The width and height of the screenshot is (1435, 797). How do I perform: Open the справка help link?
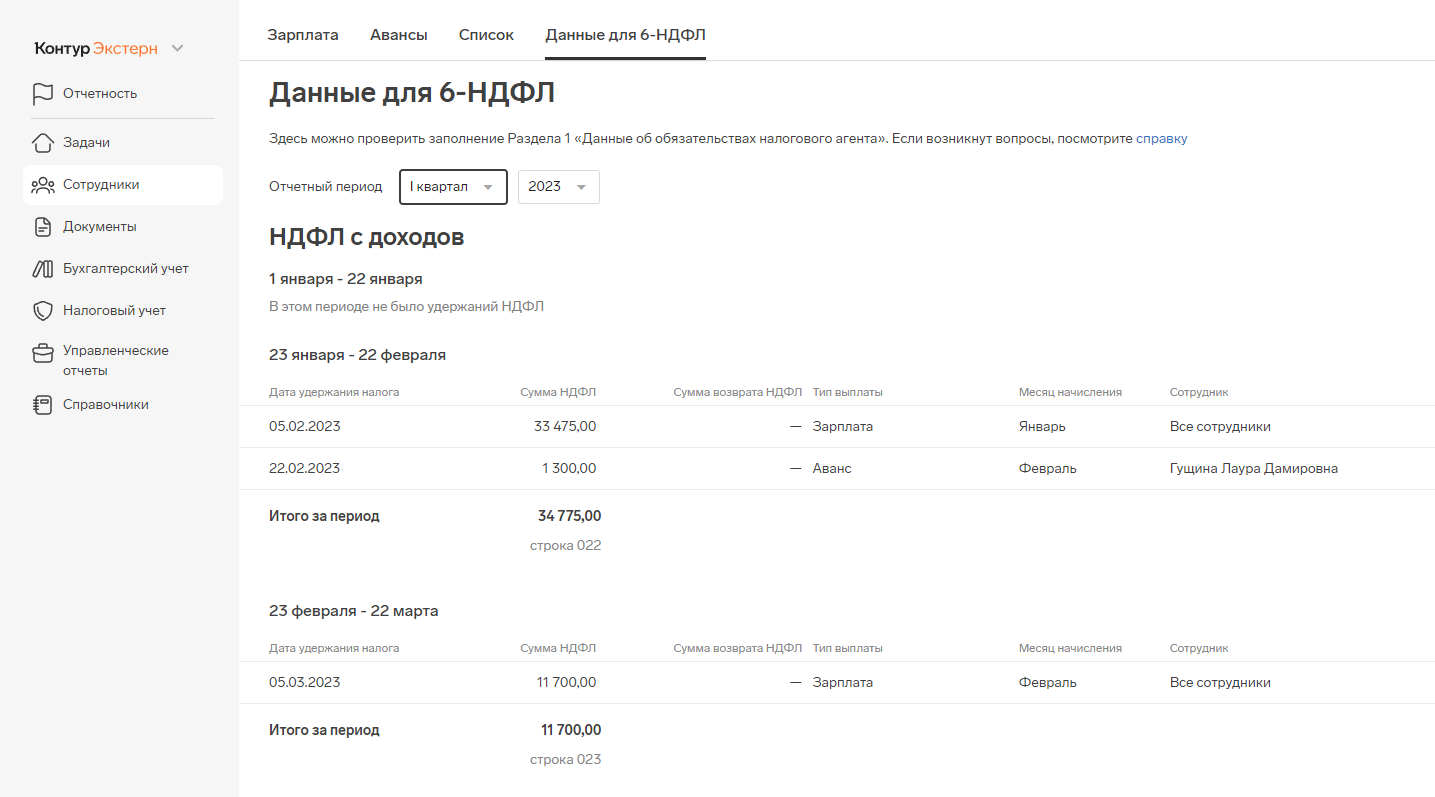point(1162,139)
